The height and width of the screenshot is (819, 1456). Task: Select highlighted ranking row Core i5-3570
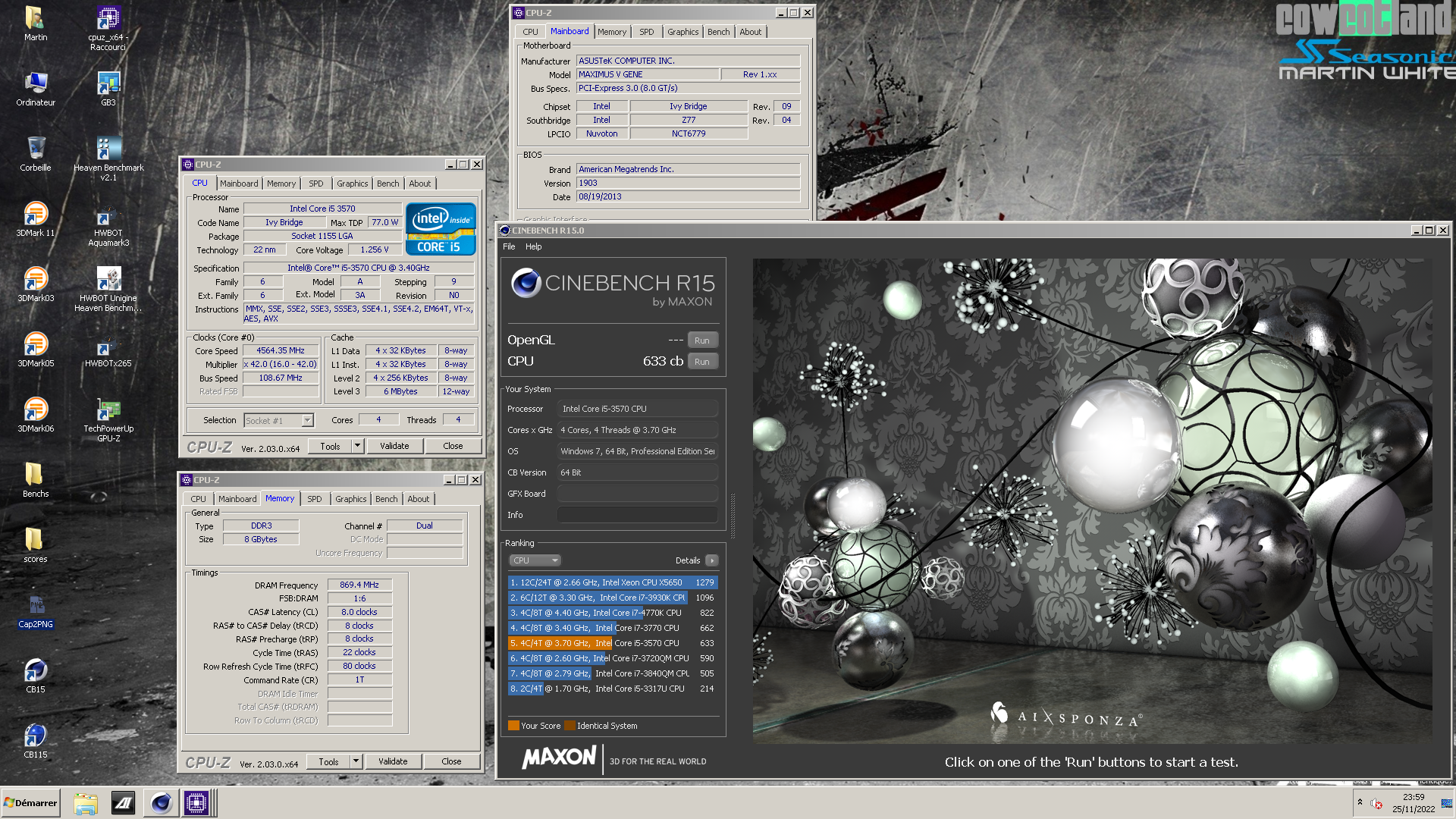tap(613, 643)
